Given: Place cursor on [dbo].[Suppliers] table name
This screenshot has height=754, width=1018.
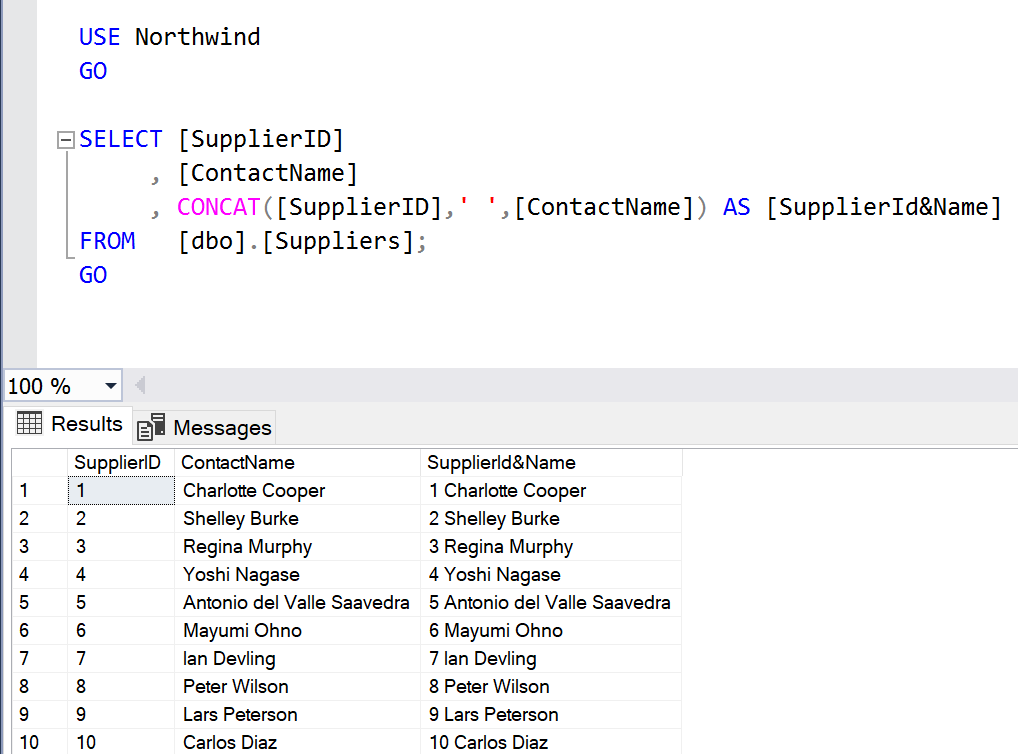Looking at the screenshot, I should click(295, 241).
